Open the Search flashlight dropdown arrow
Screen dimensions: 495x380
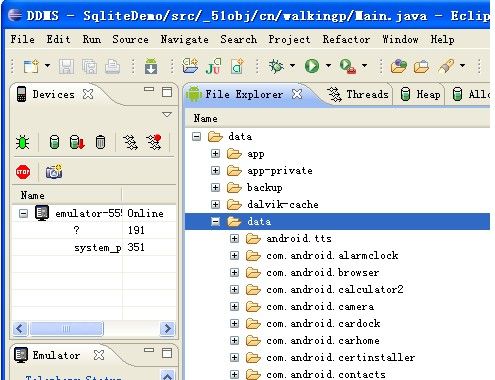pyautogui.click(x=462, y=66)
